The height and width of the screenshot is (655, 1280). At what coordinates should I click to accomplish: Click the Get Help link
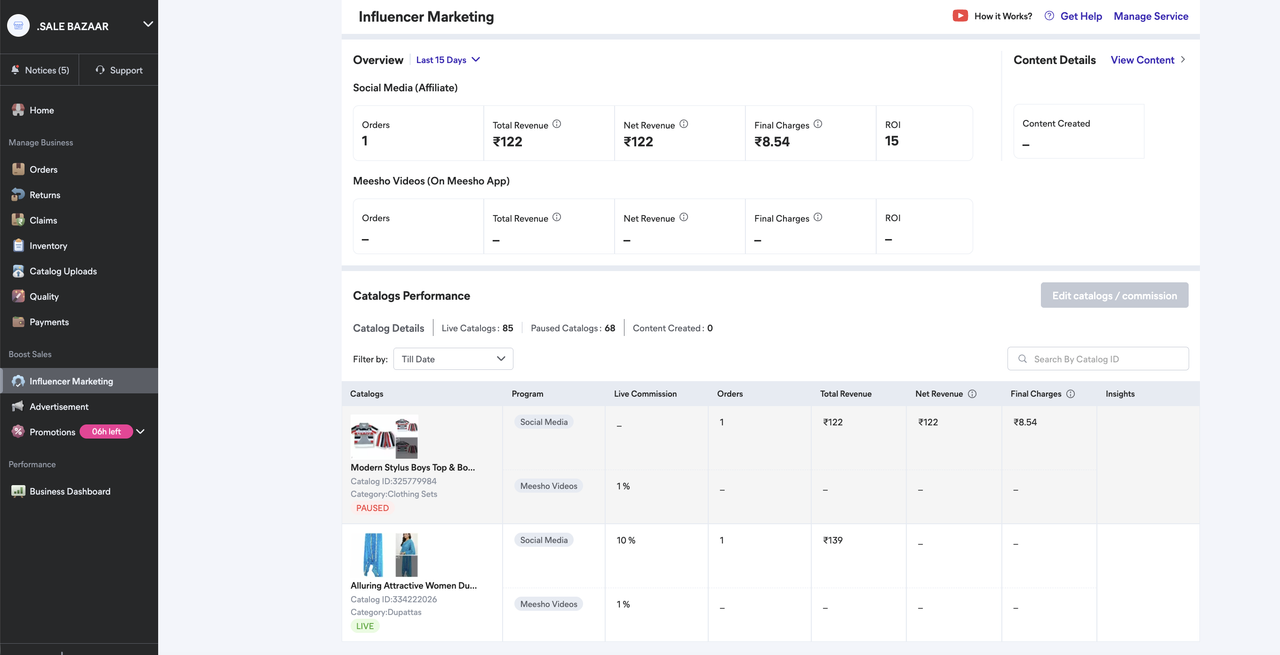pos(1081,16)
